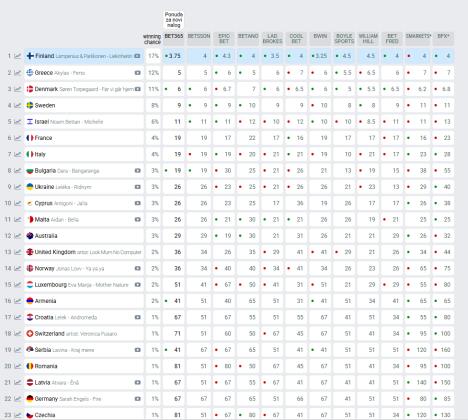Select Denmark's 11% winning chance value

pos(153,89)
